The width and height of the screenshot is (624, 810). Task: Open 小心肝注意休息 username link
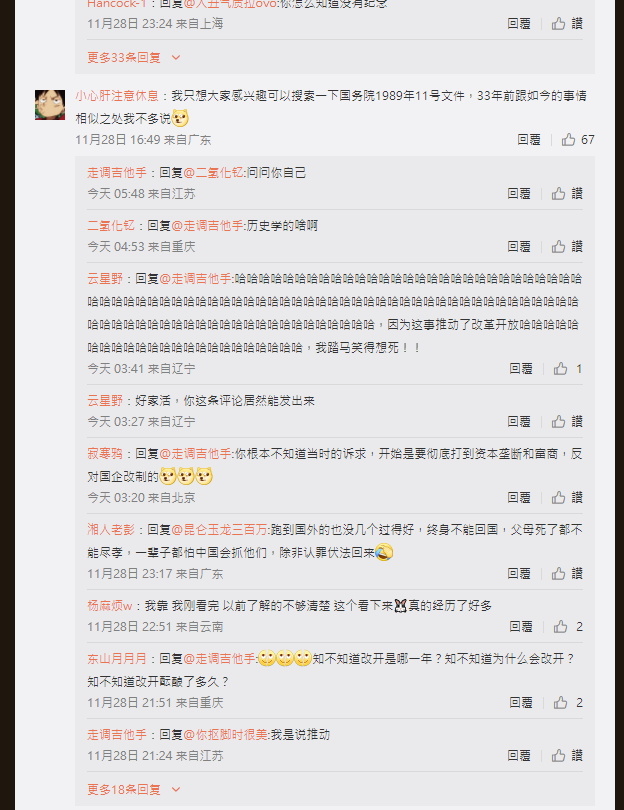(117, 96)
